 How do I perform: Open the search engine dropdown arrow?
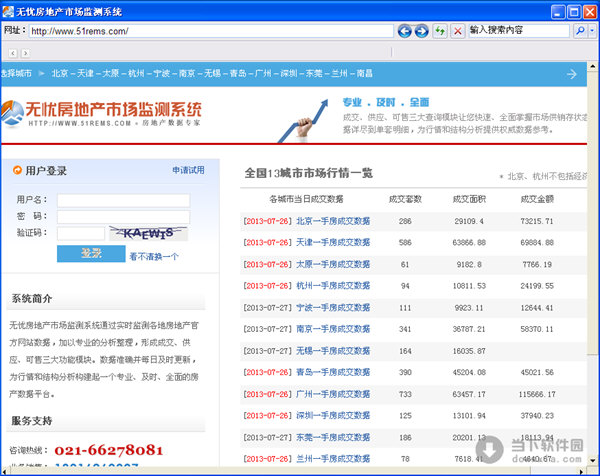(591, 31)
